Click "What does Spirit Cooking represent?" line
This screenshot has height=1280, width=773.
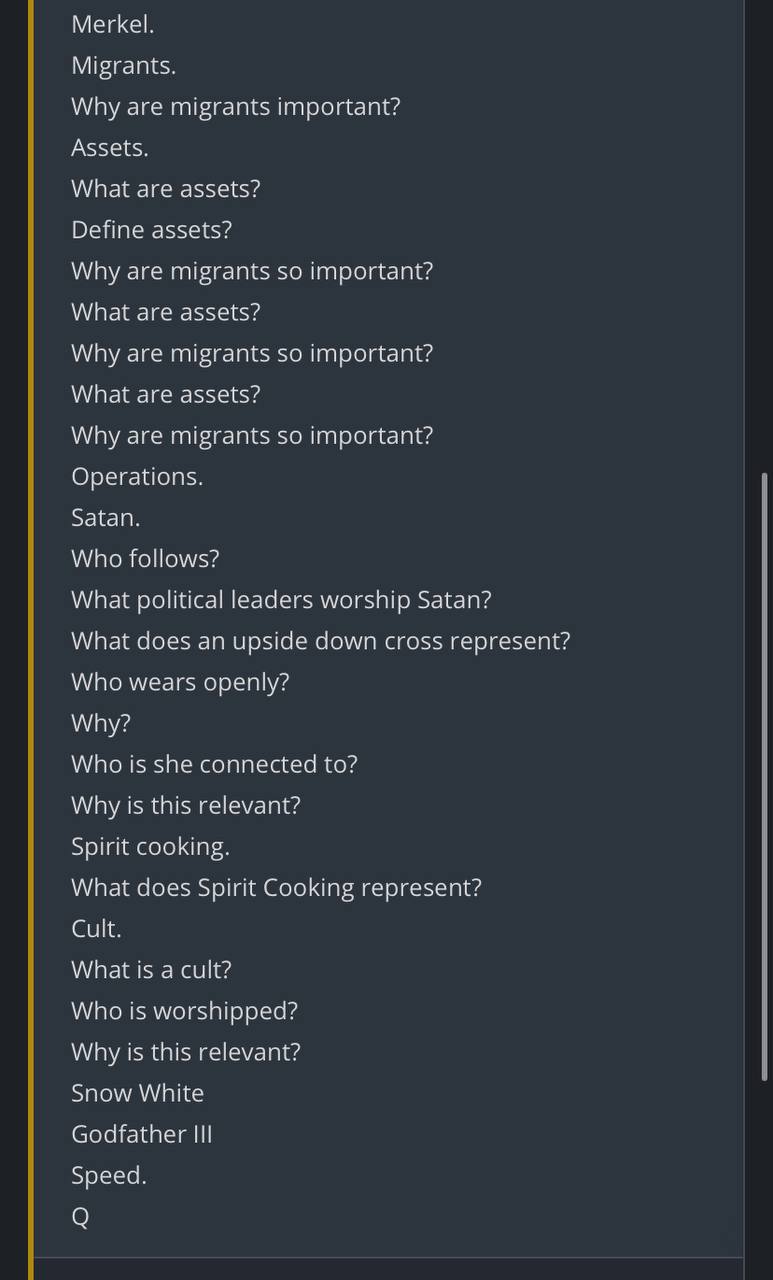(276, 886)
